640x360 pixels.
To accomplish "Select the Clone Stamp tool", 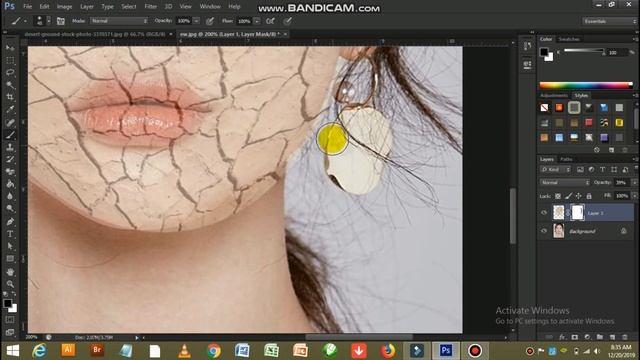I will coord(10,147).
